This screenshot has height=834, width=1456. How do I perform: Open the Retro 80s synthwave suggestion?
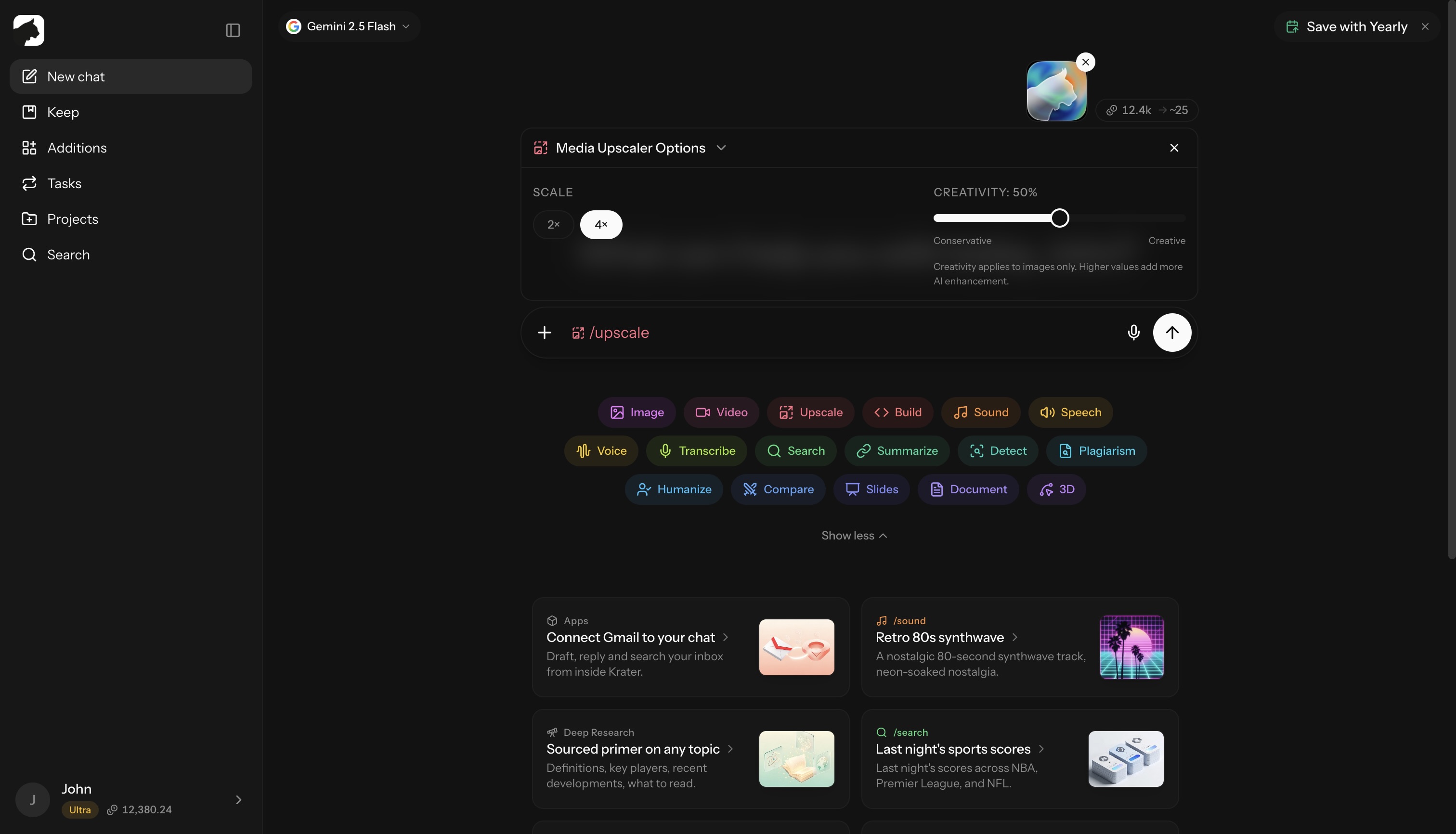[x=1019, y=647]
